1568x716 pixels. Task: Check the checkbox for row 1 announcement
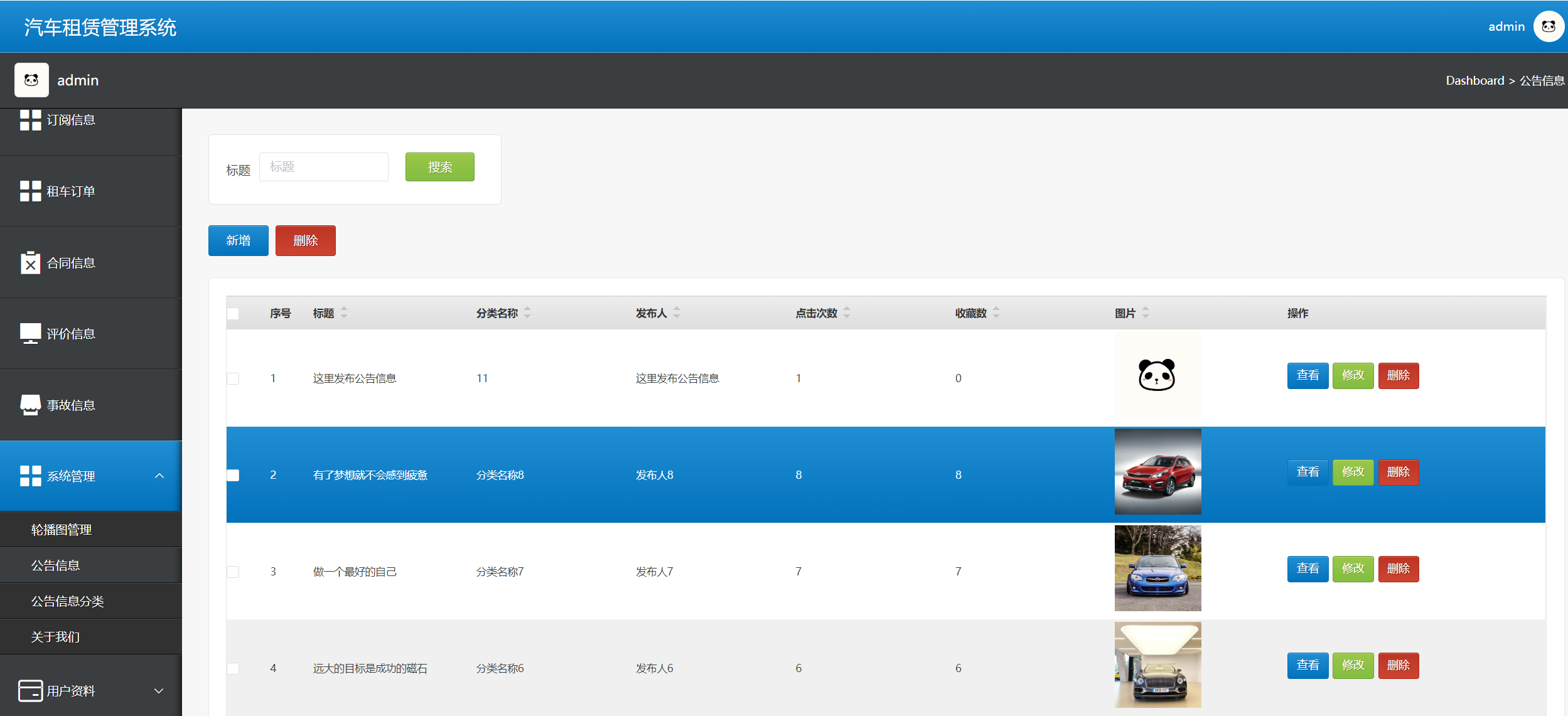(x=233, y=378)
